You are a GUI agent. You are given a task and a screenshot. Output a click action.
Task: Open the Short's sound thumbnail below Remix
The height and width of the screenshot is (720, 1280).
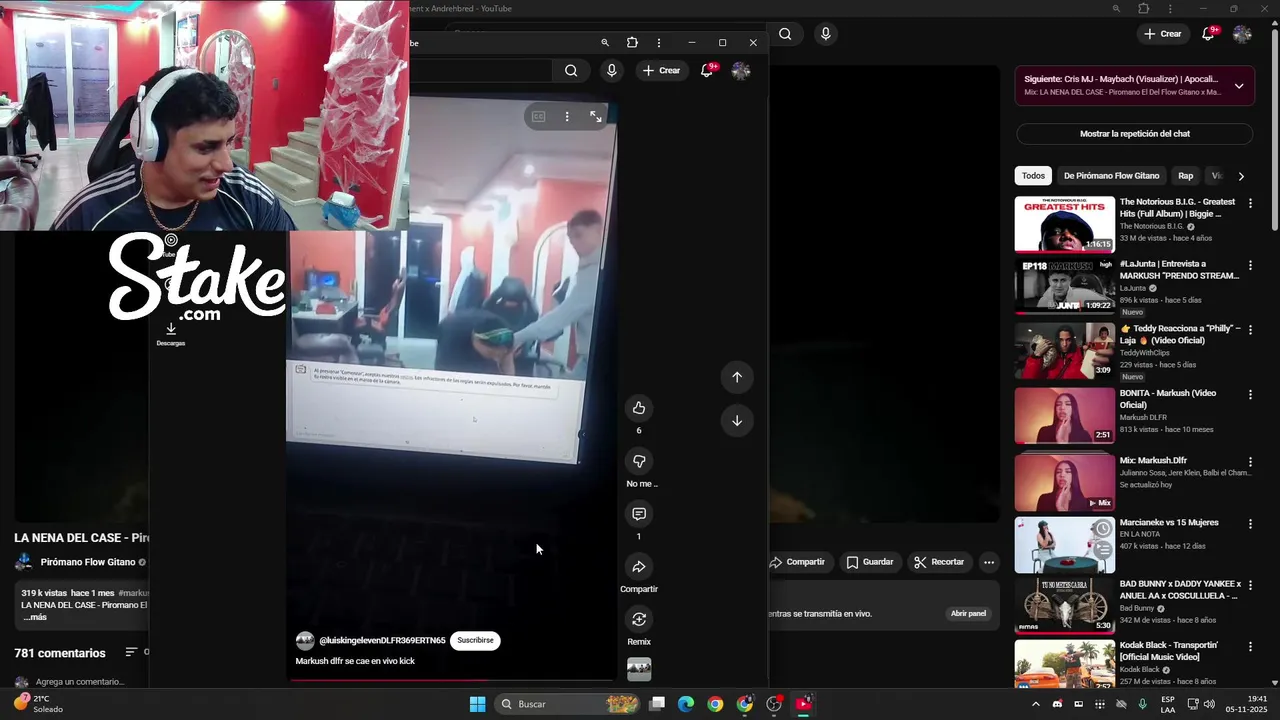639,670
